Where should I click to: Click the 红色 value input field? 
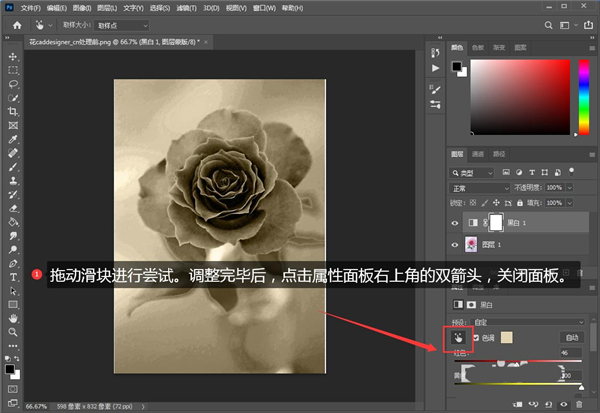[570, 353]
